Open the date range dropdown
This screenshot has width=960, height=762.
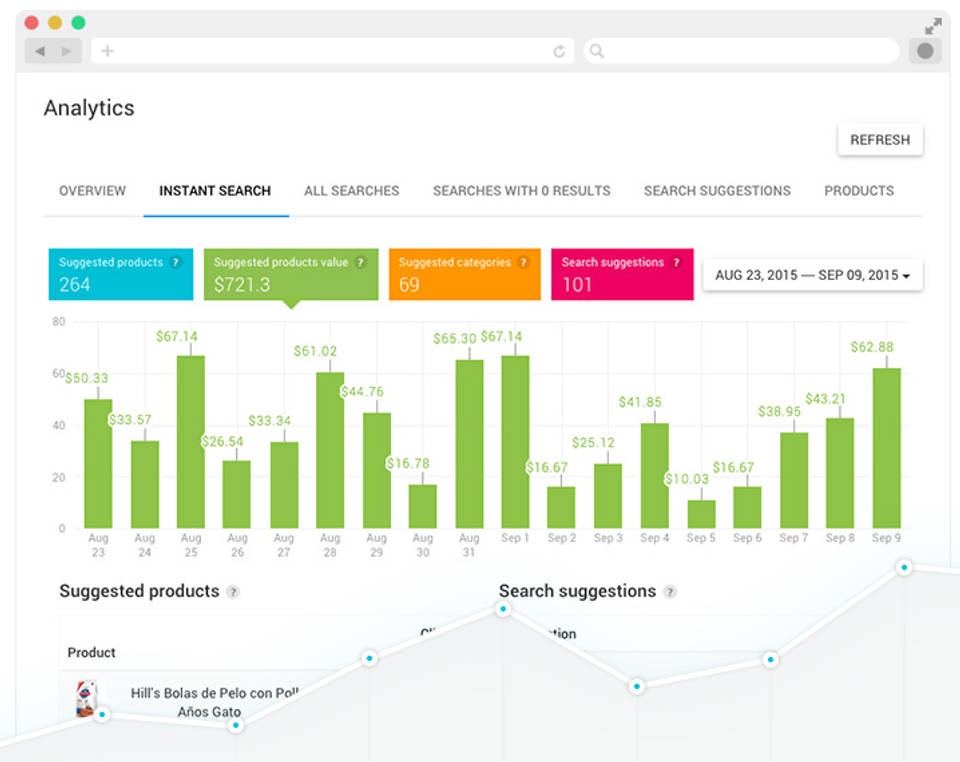[x=812, y=275]
